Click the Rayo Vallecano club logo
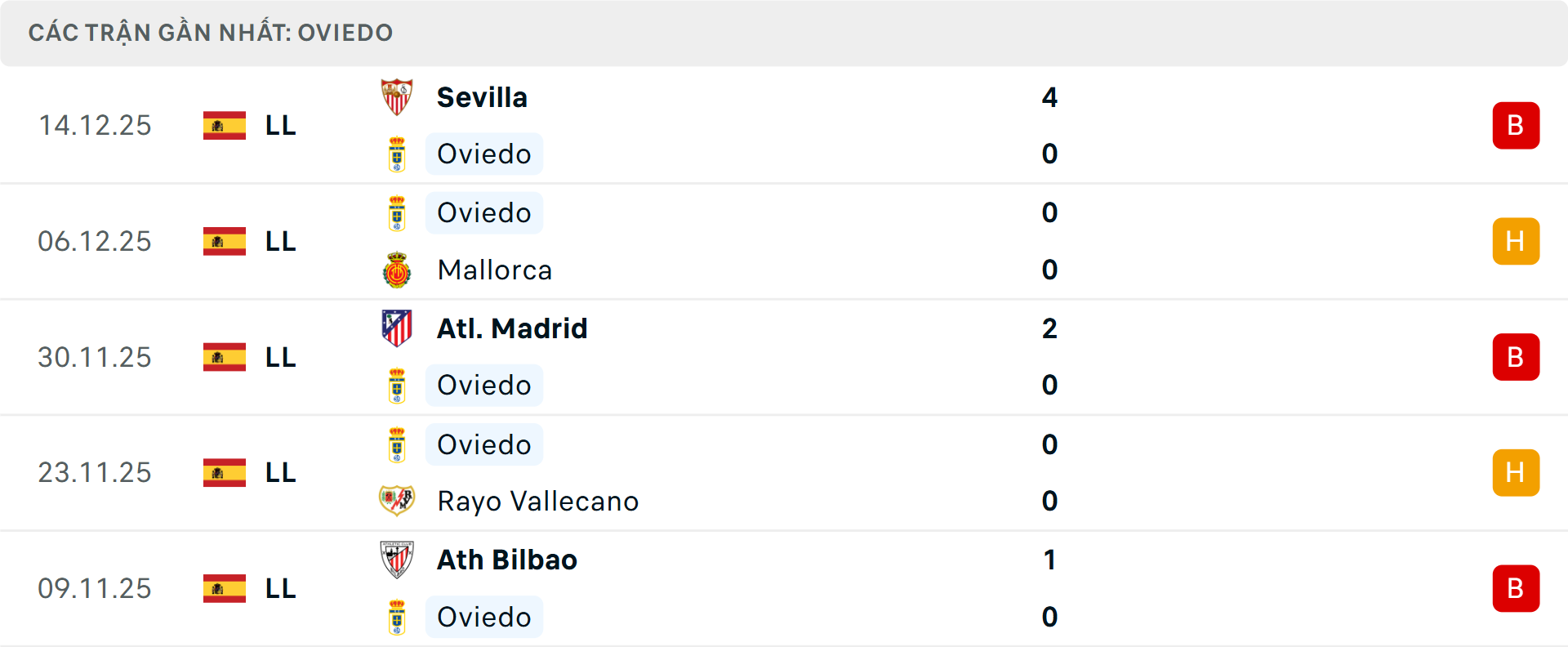 pyautogui.click(x=398, y=501)
